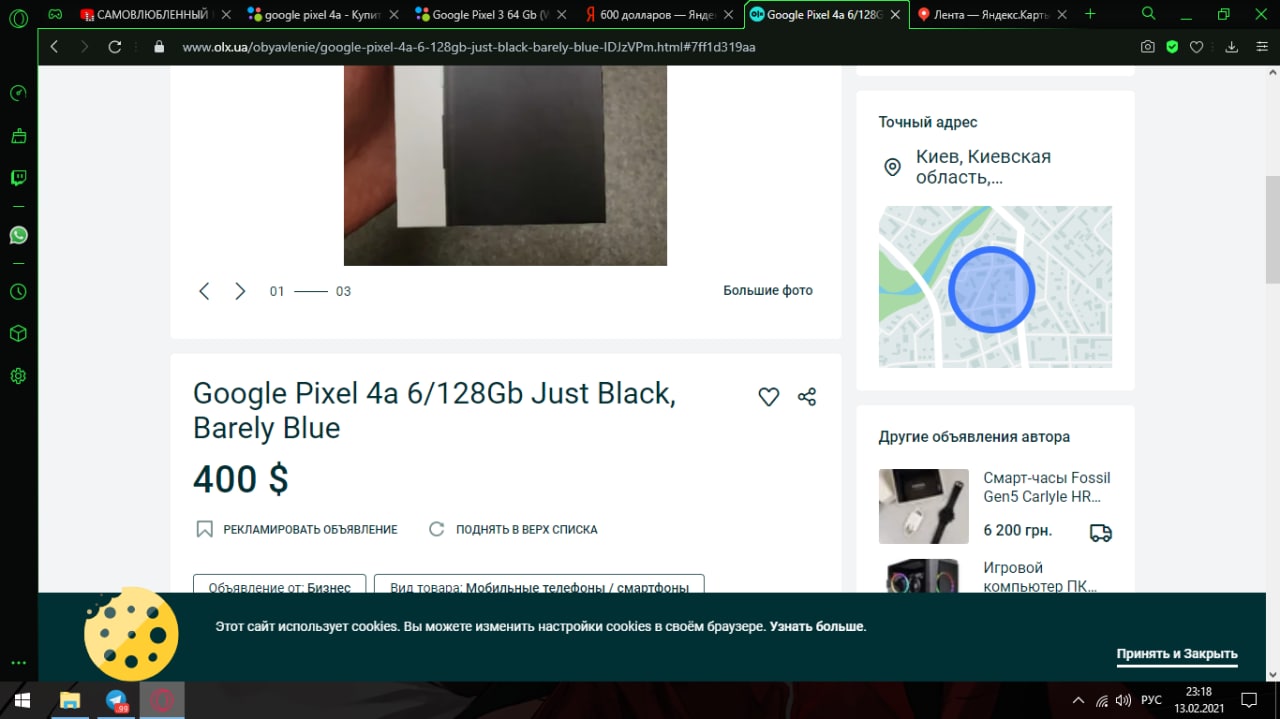Show hidden tray icons chevron
Viewport: 1280px width, 719px height.
[x=1078, y=700]
